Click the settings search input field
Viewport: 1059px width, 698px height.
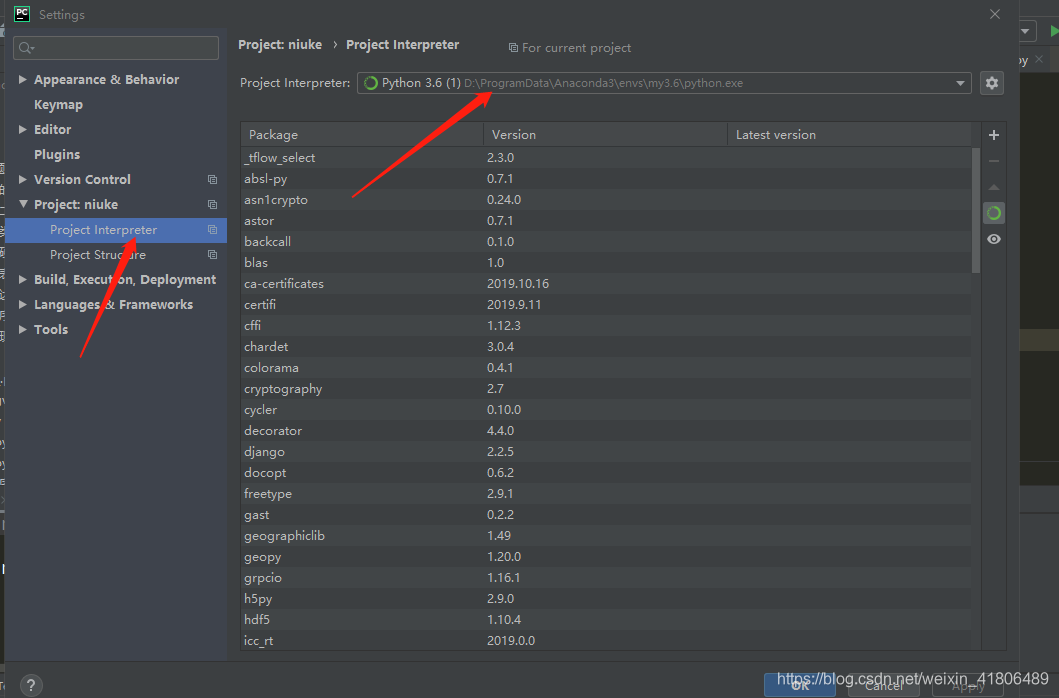(x=115, y=48)
